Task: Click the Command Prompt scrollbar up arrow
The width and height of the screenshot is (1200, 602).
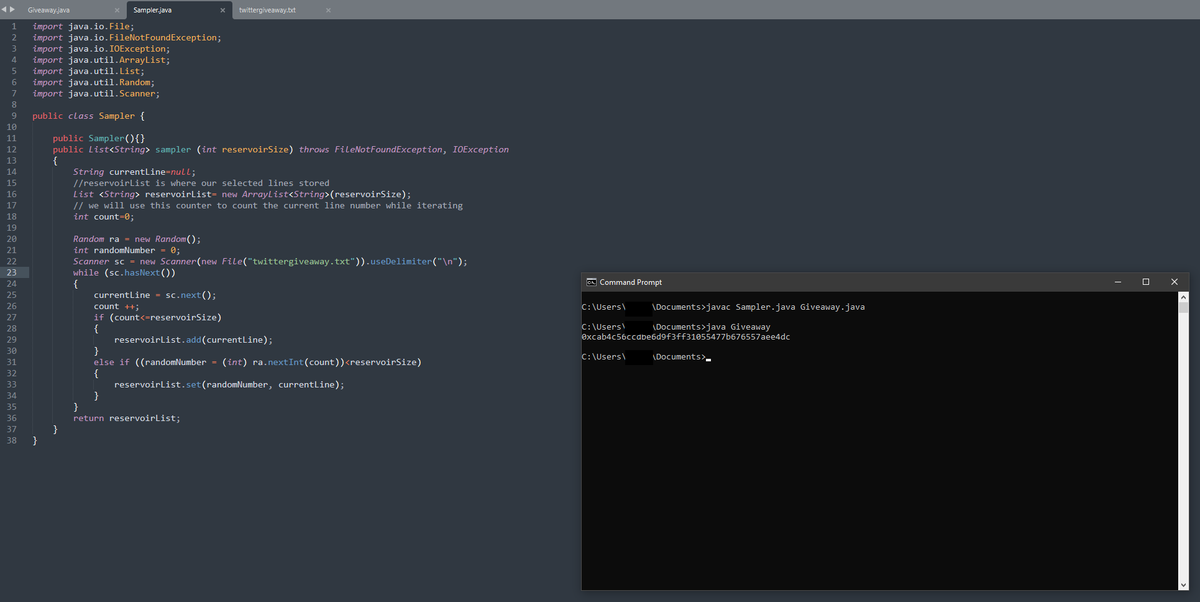Action: coord(1183,297)
